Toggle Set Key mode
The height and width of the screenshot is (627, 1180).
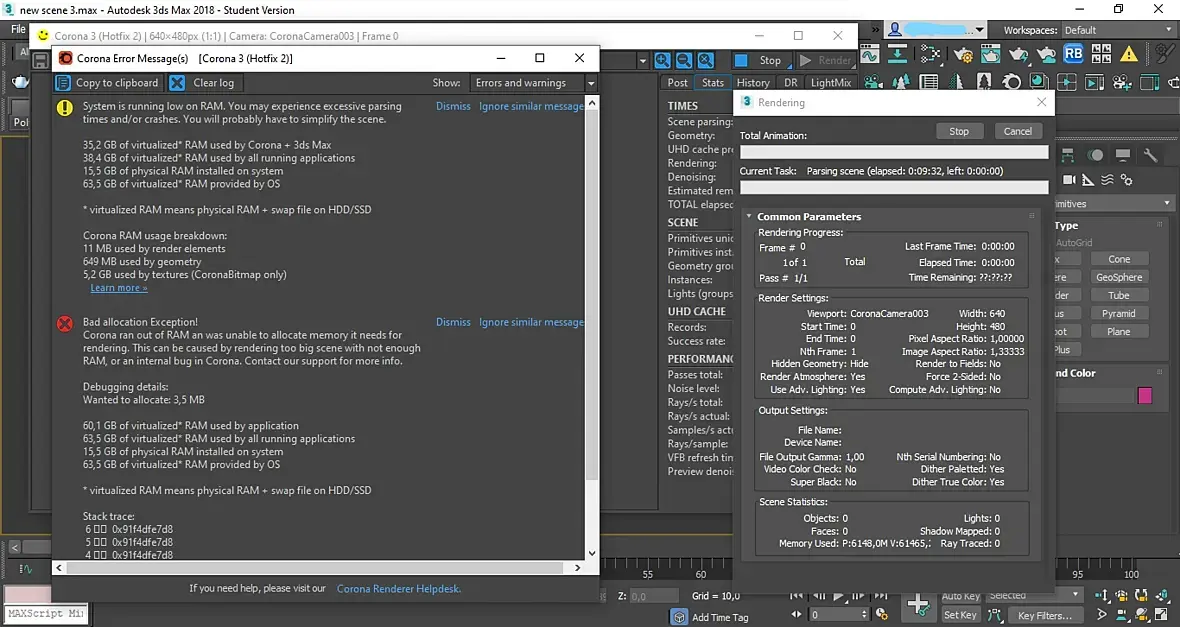[960, 615]
